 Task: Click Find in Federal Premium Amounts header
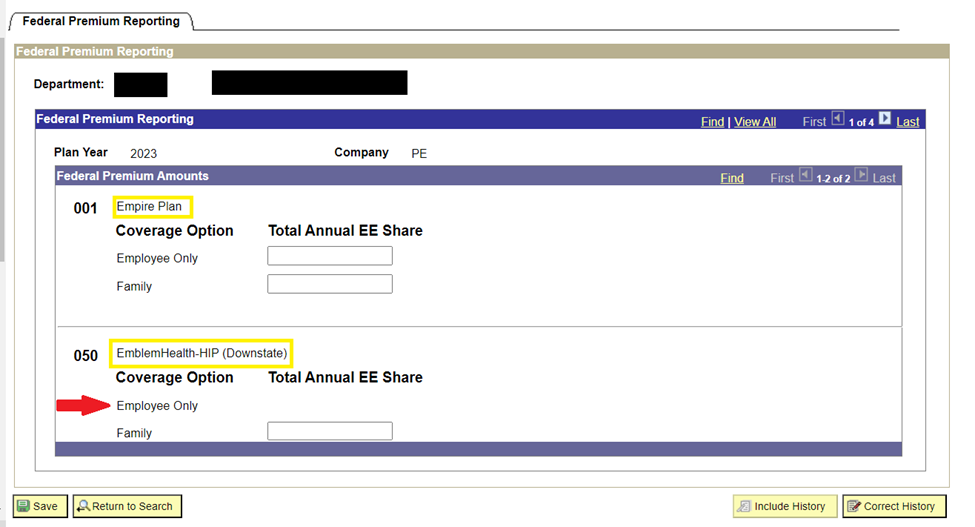coord(732,178)
